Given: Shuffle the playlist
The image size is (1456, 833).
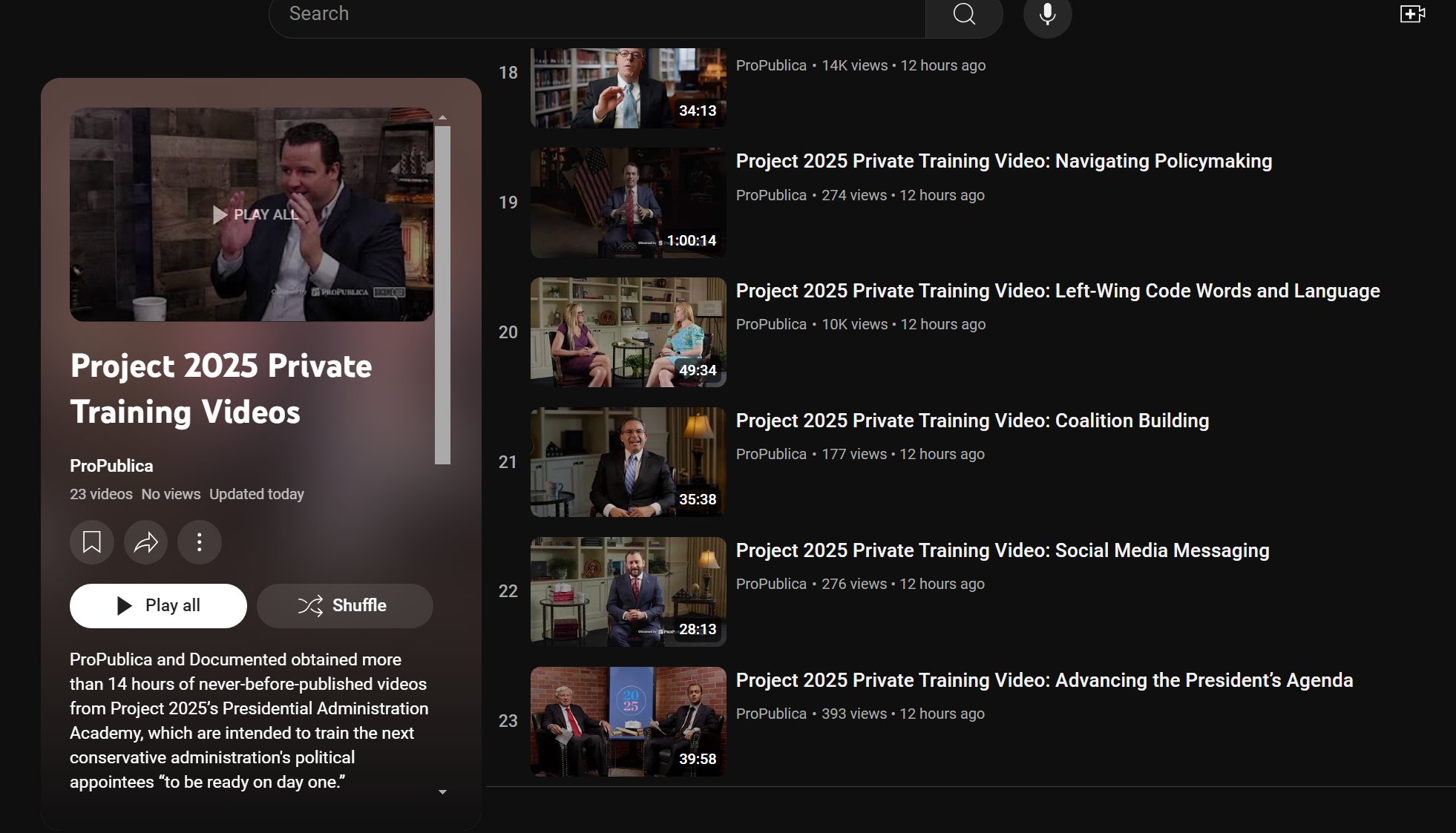Looking at the screenshot, I should pyautogui.click(x=345, y=605).
